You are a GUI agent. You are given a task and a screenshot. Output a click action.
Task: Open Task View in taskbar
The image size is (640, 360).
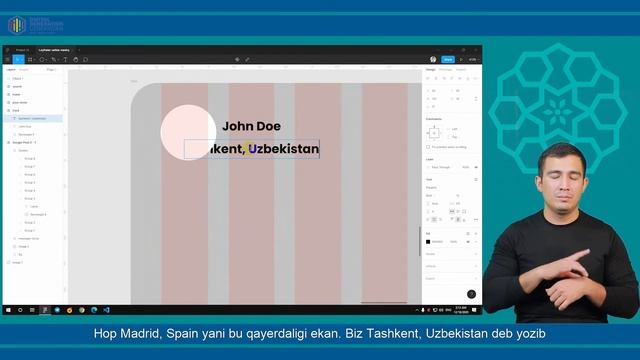pyautogui.click(x=32, y=310)
